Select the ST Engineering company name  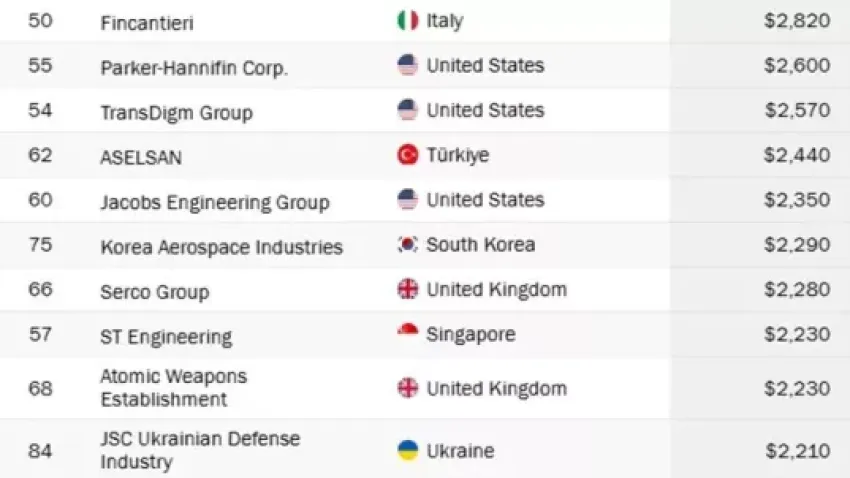pyautogui.click(x=165, y=337)
